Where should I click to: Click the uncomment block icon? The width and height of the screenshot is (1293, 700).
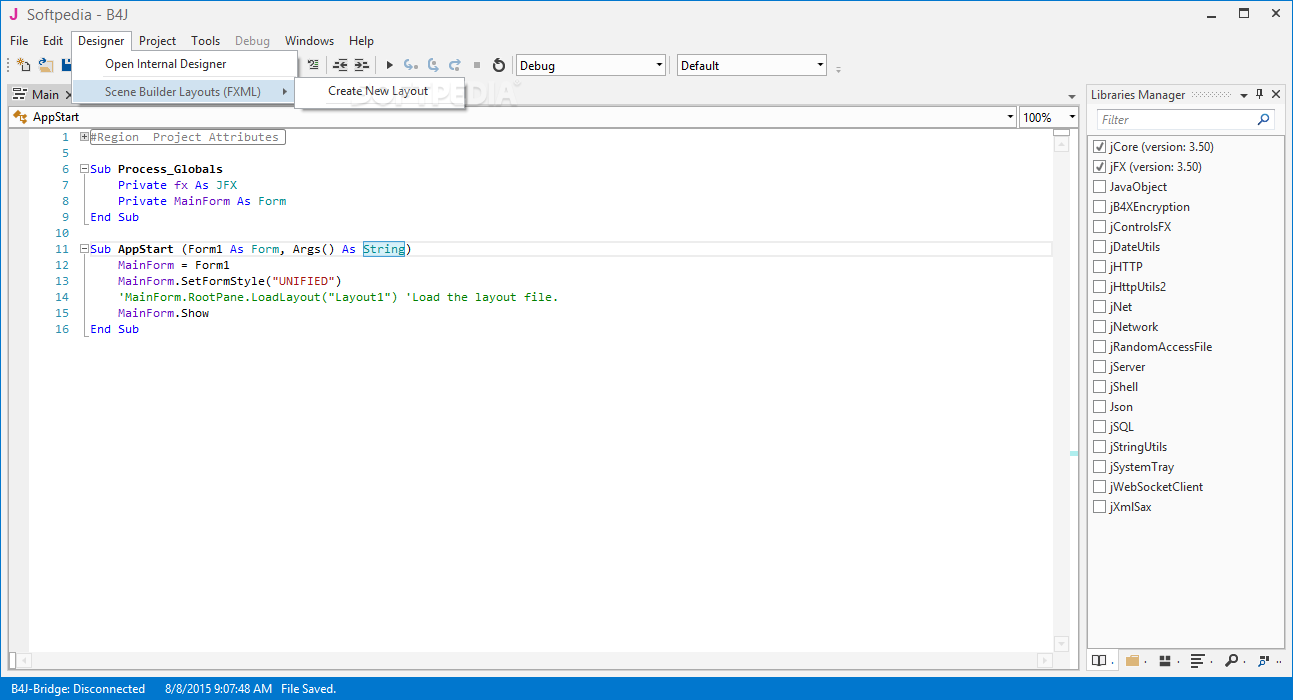pos(314,65)
